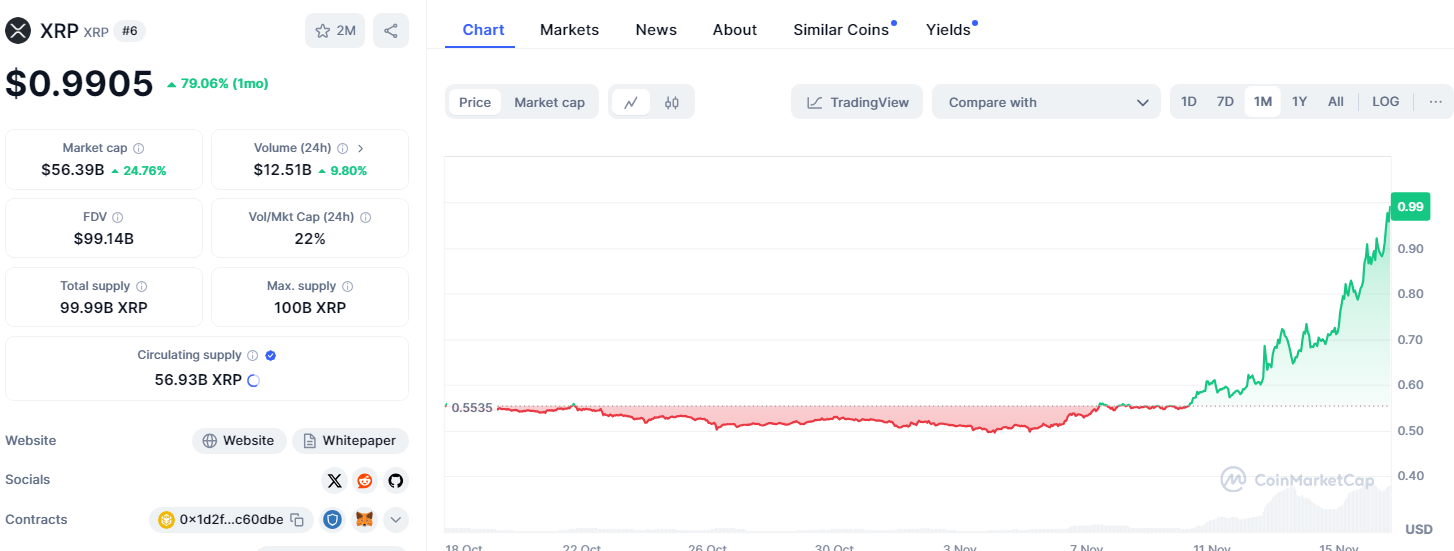Set chart range to All
Viewport: 1454px width, 551px height.
click(x=1336, y=102)
